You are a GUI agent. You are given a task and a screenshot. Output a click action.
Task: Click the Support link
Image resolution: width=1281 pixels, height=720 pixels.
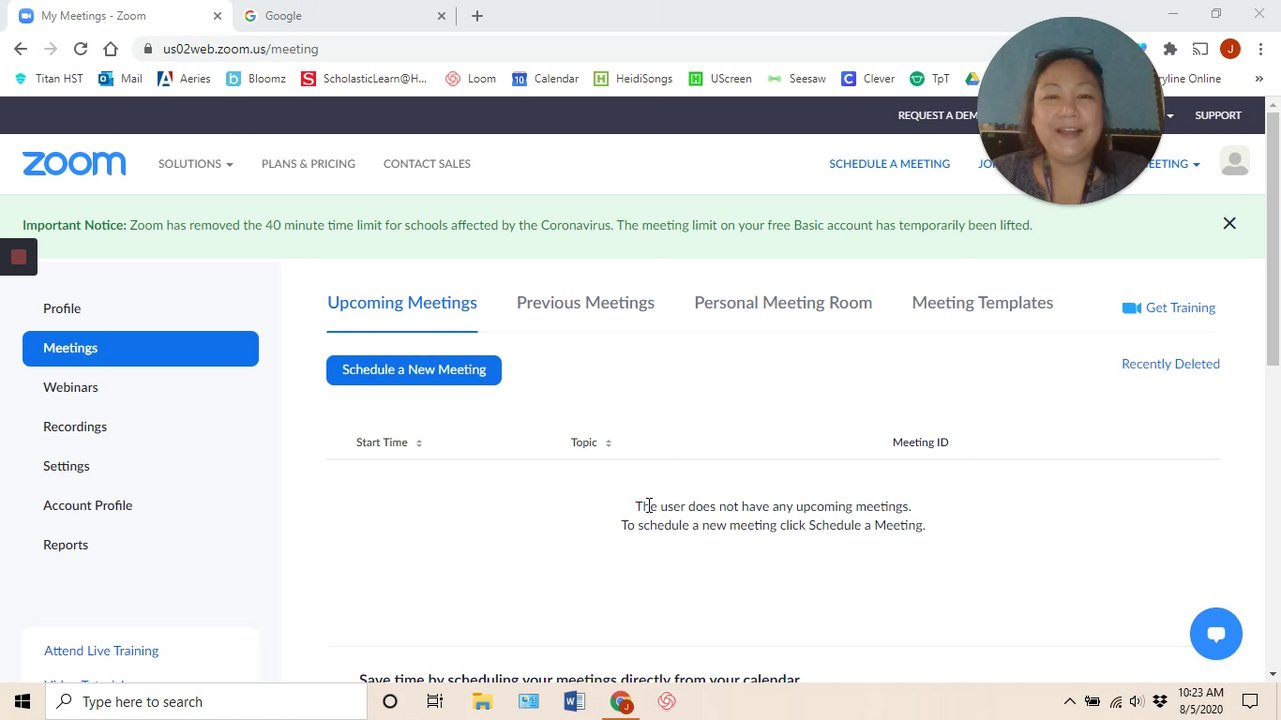[1218, 115]
